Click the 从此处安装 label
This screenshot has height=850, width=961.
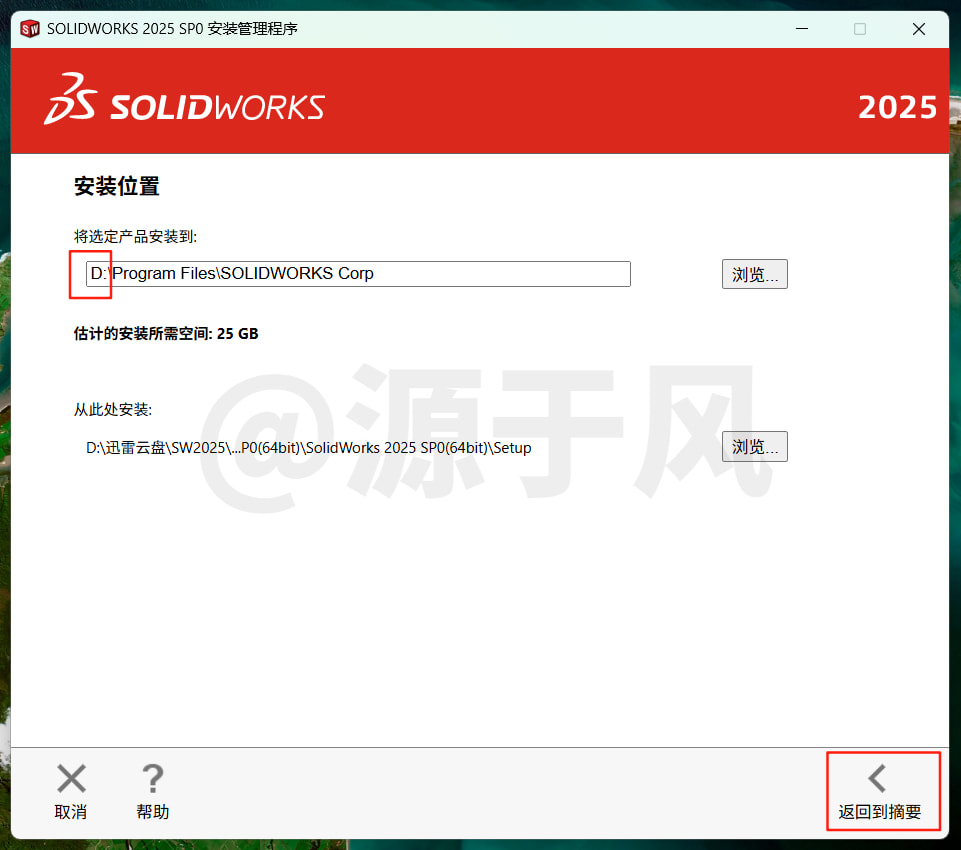tap(113, 409)
